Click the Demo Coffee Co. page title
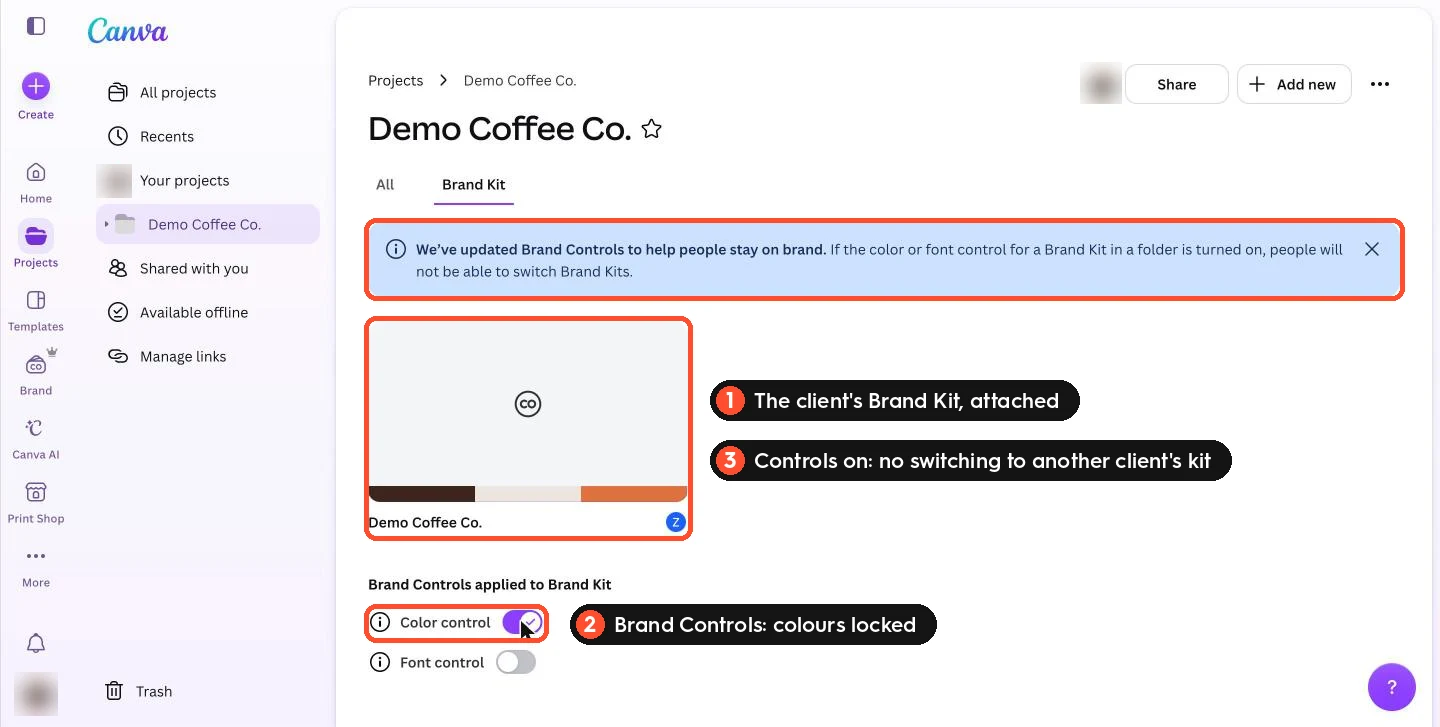The width and height of the screenshot is (1440, 727). 500,129
